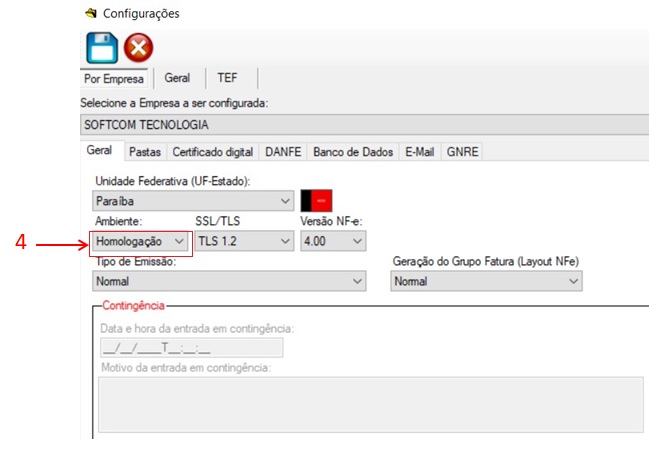Click the Configurações window title icon
Screen dimensions: 649x469
coord(91,14)
